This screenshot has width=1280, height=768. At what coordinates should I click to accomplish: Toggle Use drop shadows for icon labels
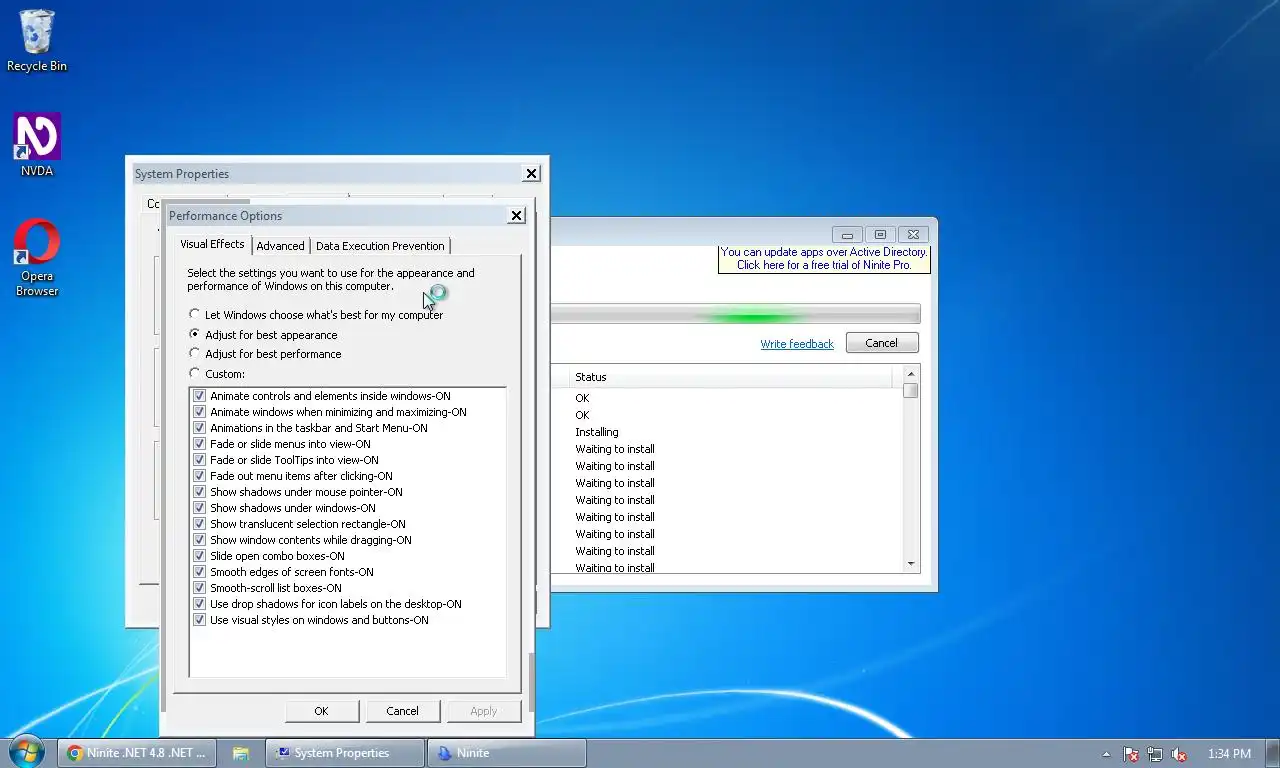point(199,604)
